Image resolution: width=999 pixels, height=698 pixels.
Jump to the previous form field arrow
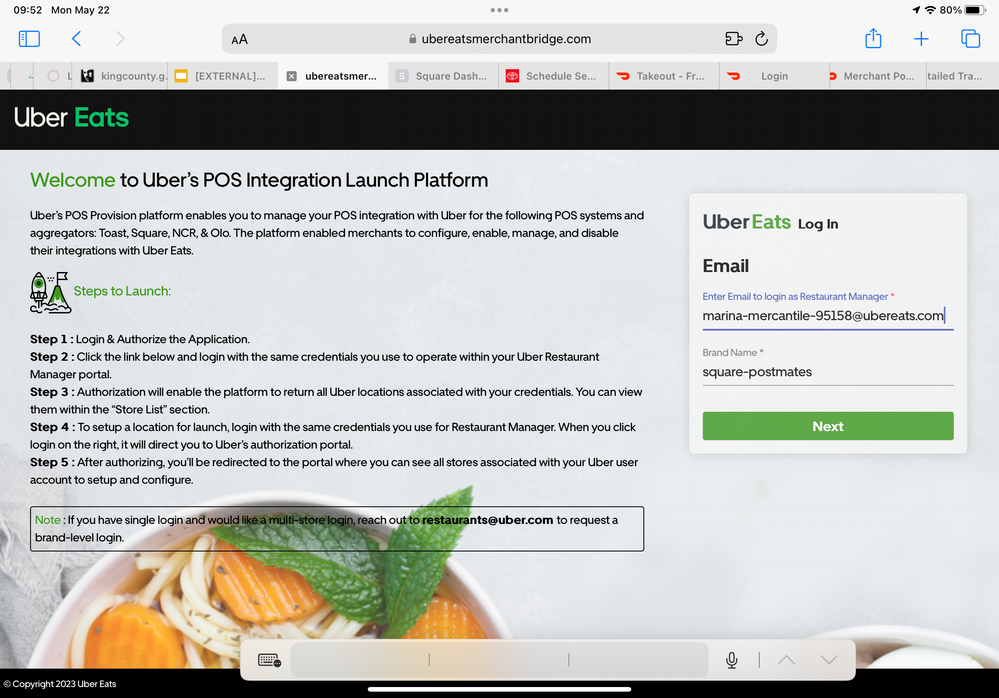[786, 660]
